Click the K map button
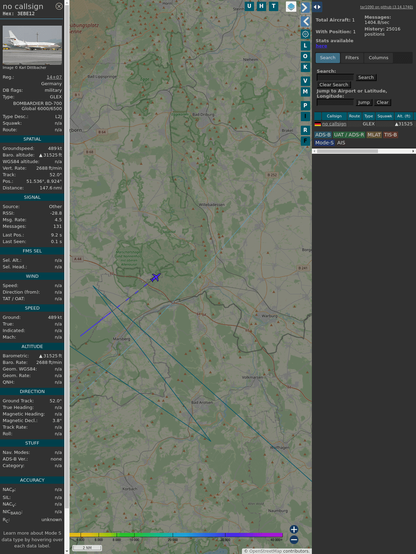Image resolution: width=416 pixels, height=554 pixels. (x=305, y=67)
